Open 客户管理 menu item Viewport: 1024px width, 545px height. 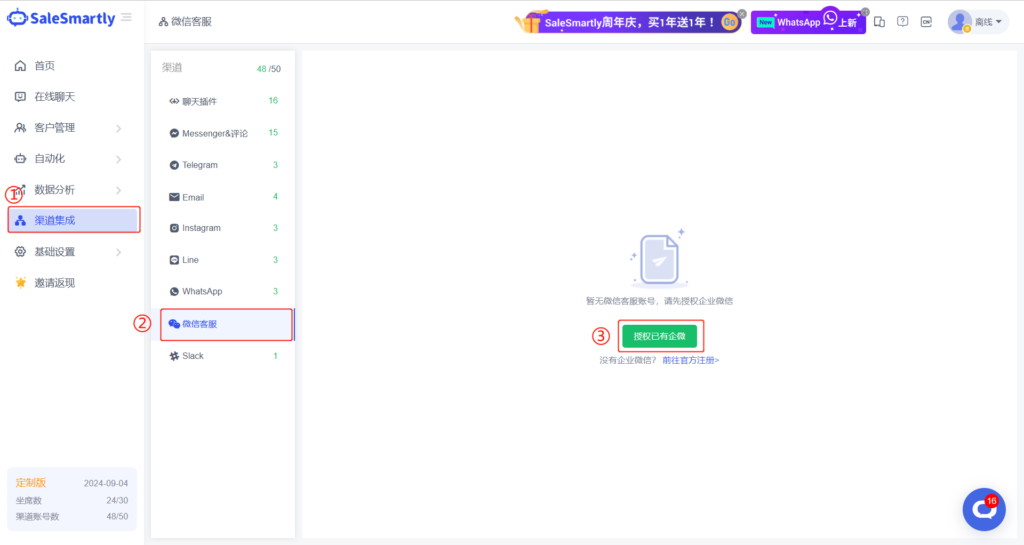(54, 127)
